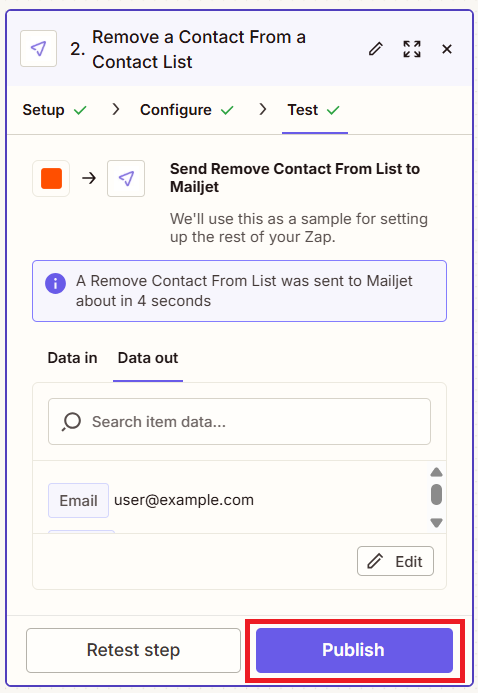
Task: Open the Setup tab
Action: (x=54, y=110)
